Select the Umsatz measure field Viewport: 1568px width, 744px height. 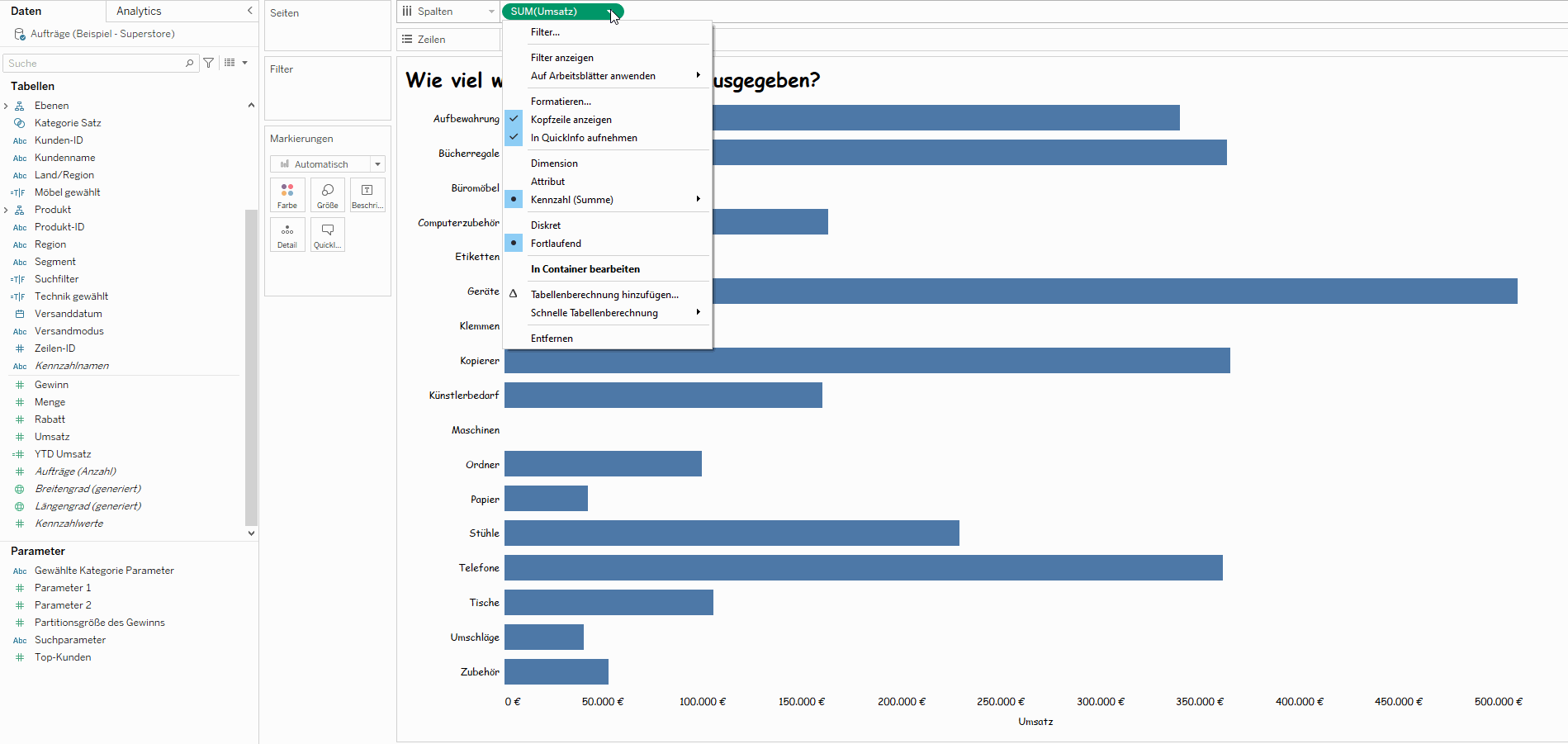pos(52,437)
